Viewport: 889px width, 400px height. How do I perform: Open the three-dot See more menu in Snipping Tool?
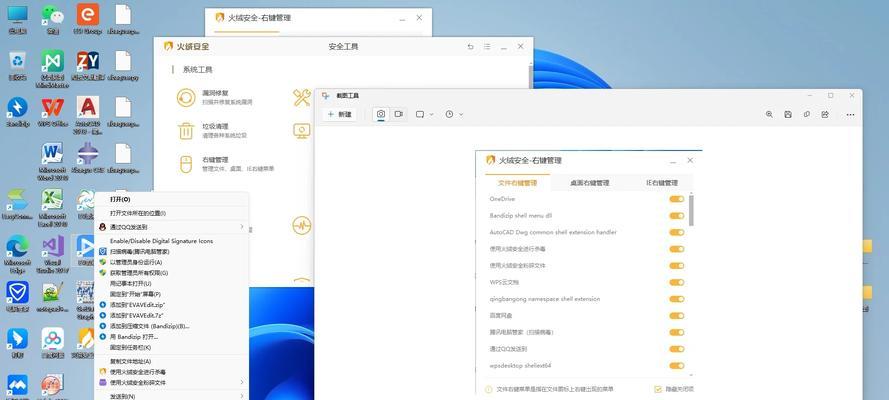[850, 114]
